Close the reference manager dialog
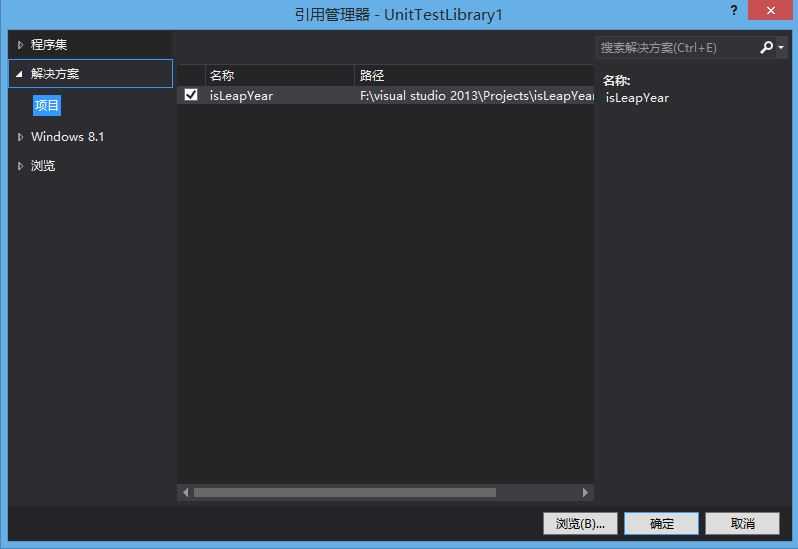This screenshot has width=798, height=549. pos(771,10)
